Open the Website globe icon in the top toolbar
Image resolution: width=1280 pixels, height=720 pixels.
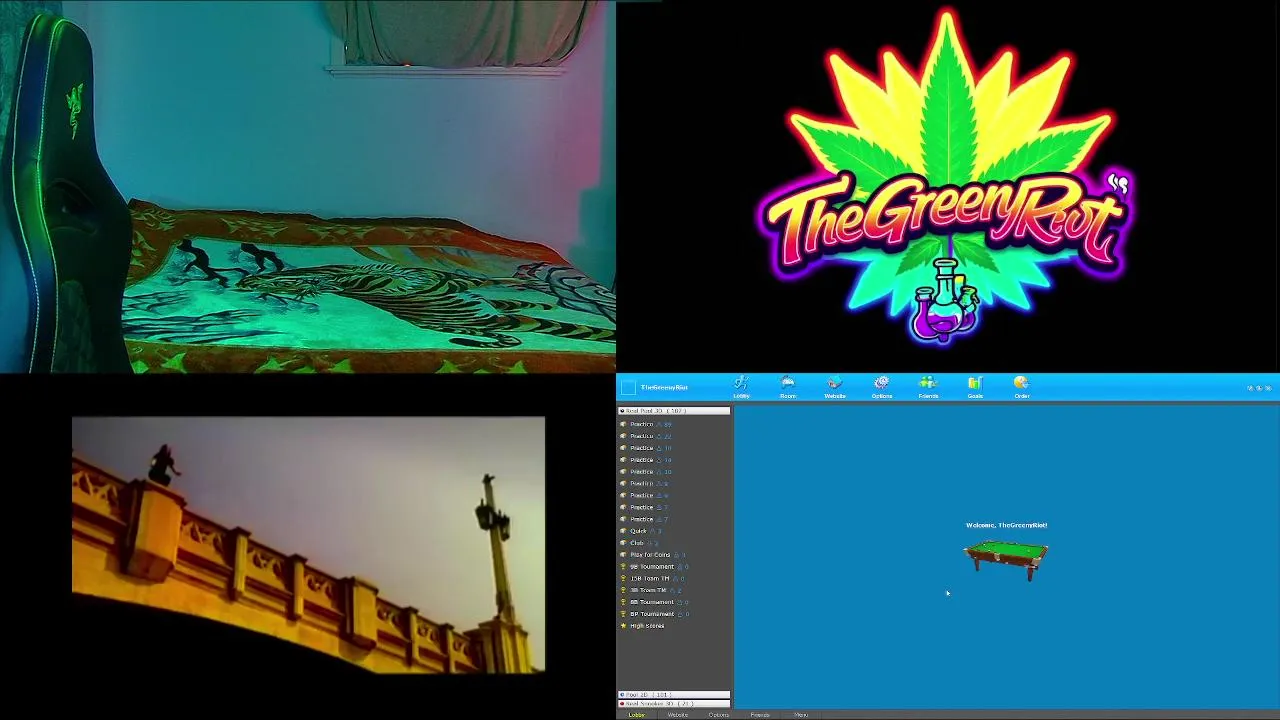(835, 387)
